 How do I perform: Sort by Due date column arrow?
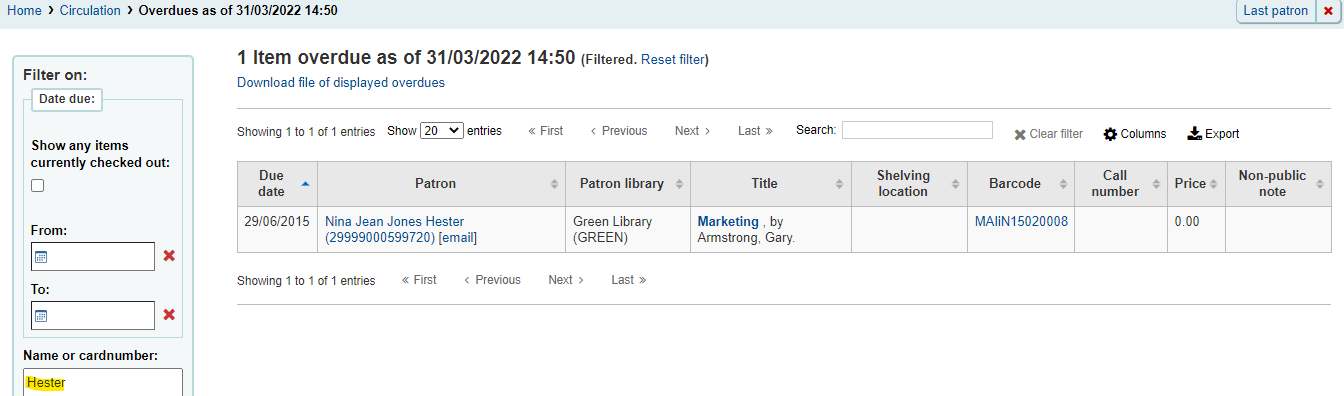pos(305,184)
